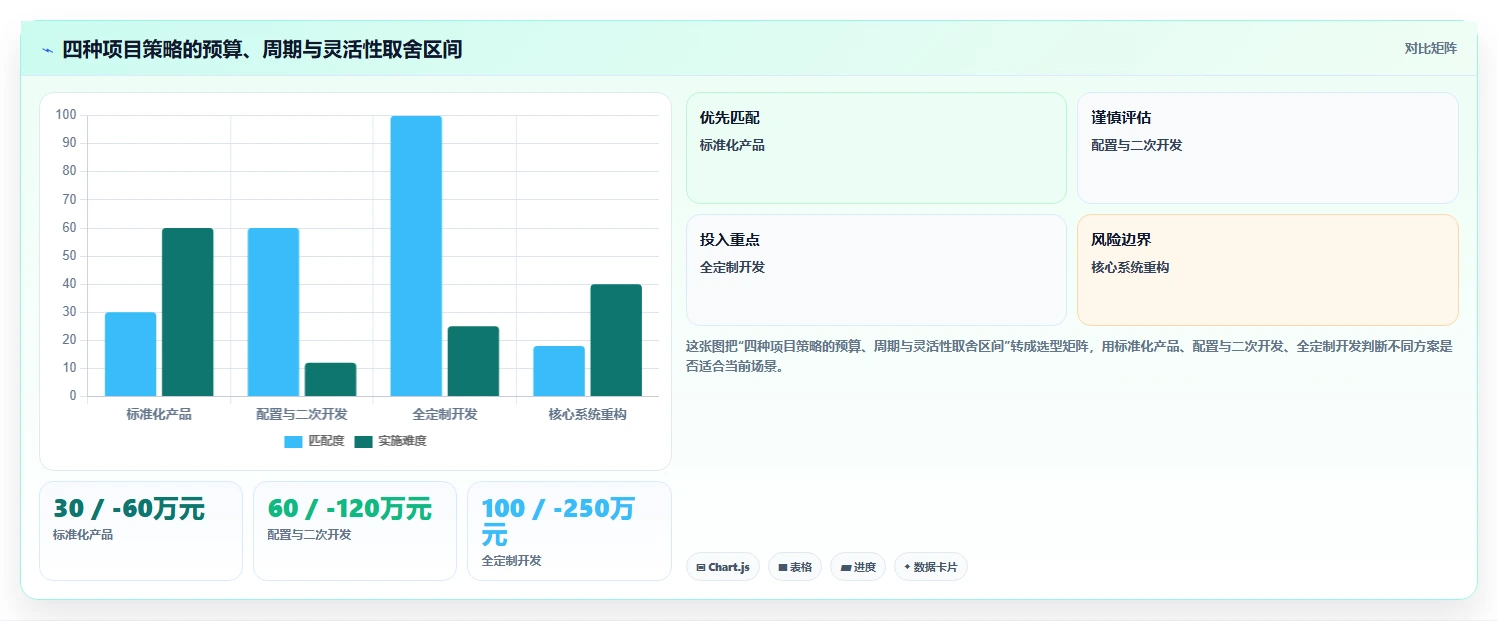Open the 风险边界 matrix card
The width and height of the screenshot is (1498, 621).
pyautogui.click(x=1267, y=270)
